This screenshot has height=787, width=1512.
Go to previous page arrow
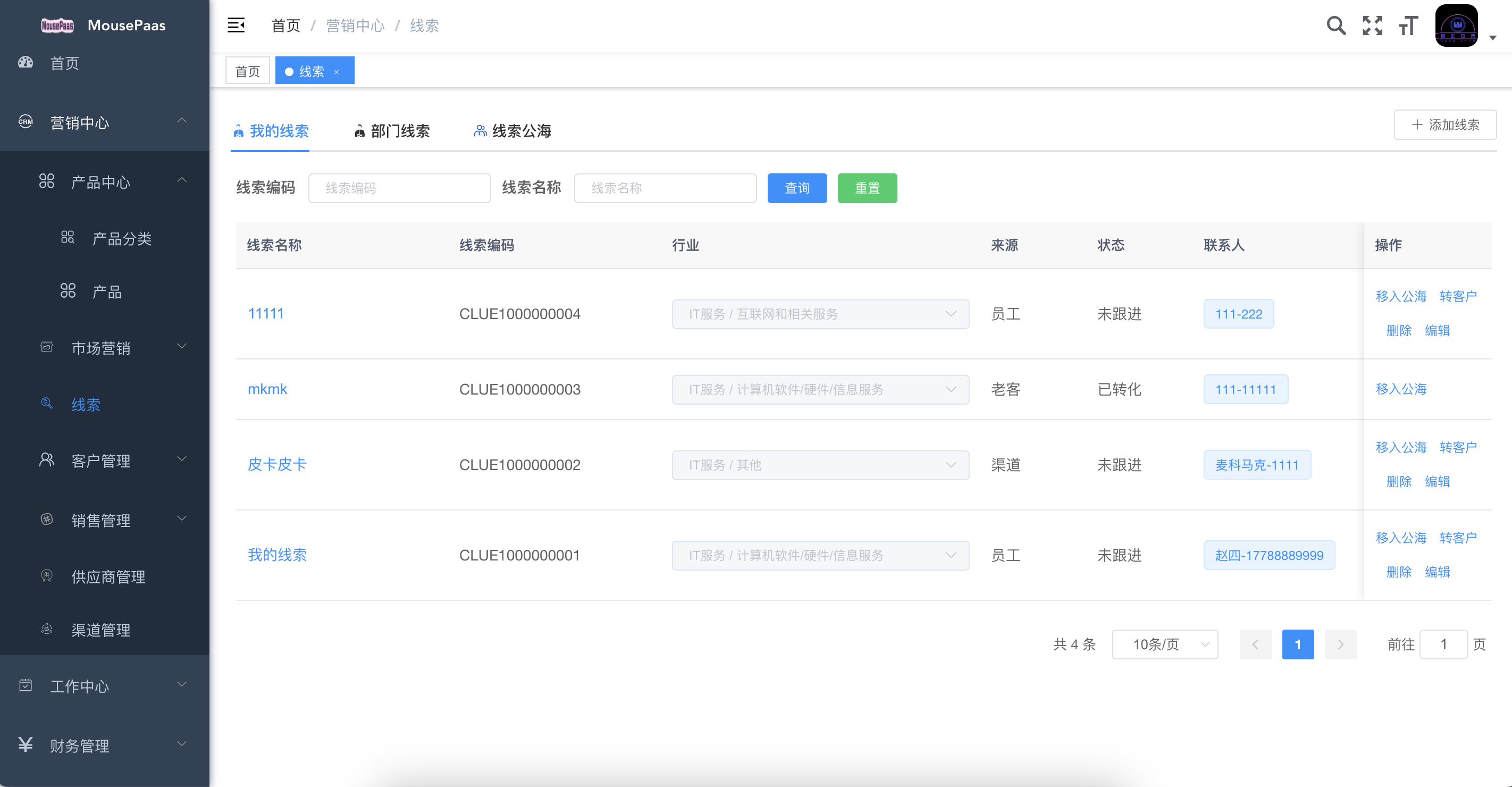point(1256,644)
